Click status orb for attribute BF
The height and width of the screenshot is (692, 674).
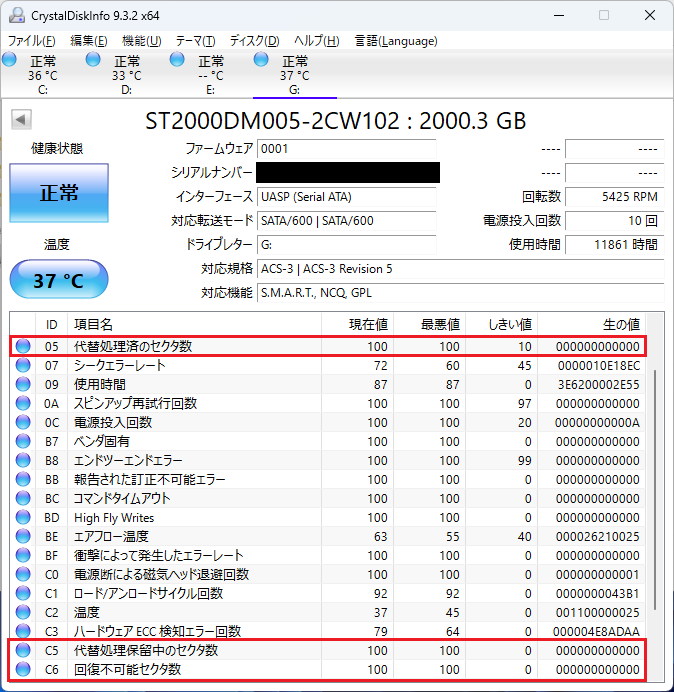(23, 555)
